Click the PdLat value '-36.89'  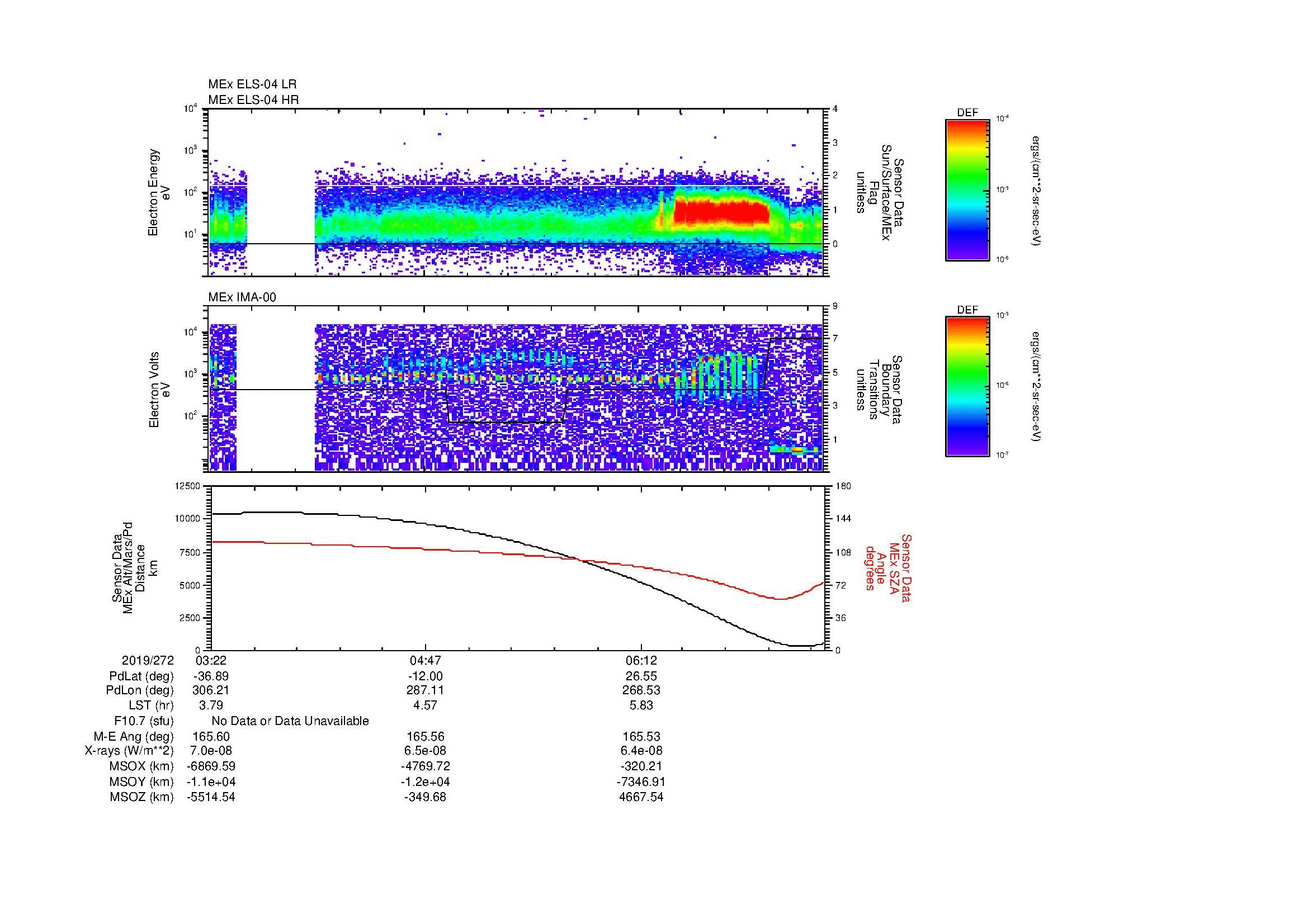coord(210,676)
